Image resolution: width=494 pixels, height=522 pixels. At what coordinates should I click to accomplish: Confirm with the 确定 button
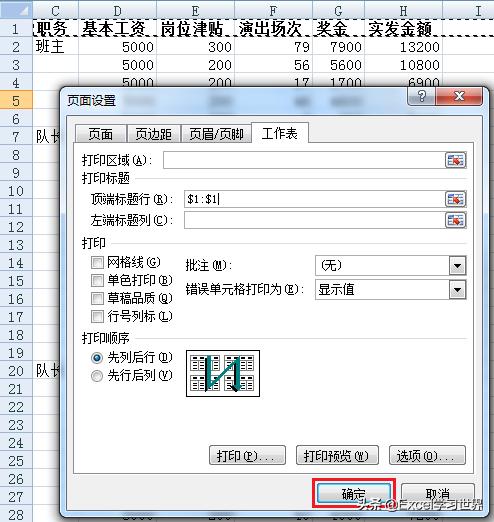point(354,494)
